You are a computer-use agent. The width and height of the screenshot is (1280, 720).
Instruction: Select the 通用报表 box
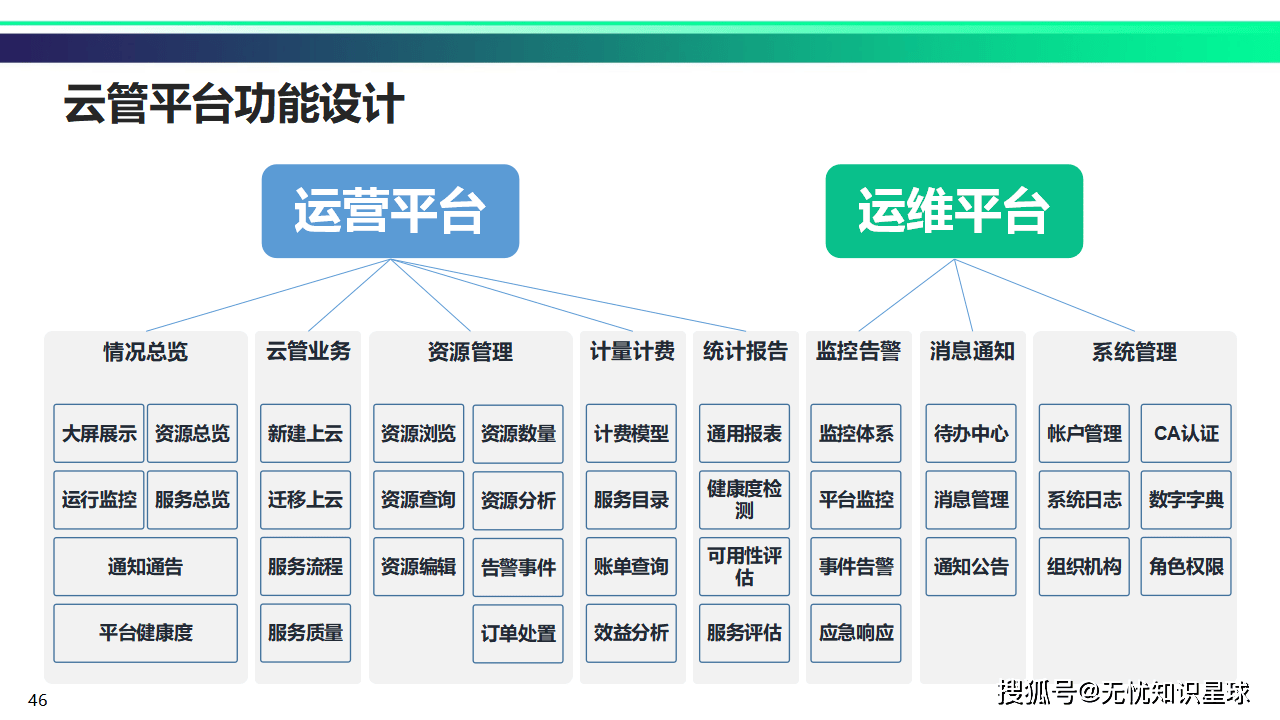click(x=744, y=433)
